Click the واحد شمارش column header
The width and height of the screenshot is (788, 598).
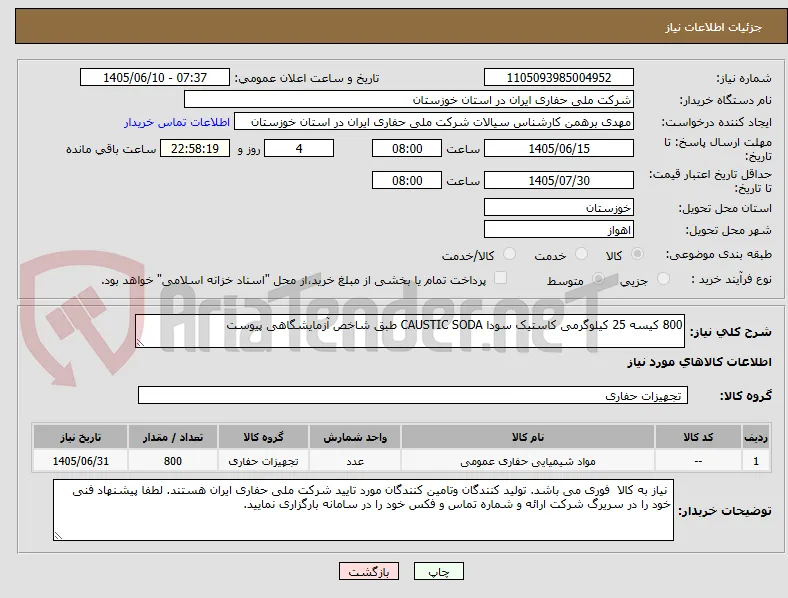[x=355, y=437]
